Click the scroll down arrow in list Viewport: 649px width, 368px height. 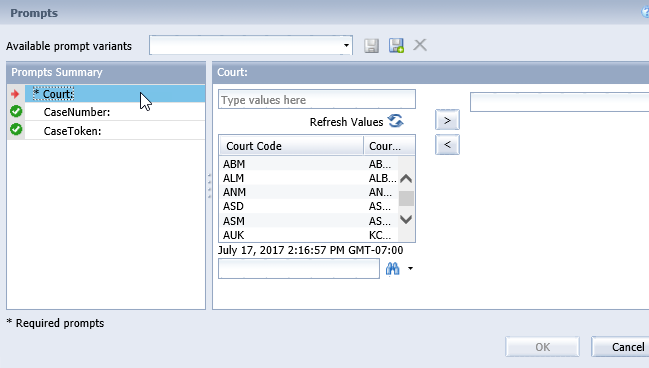point(406,219)
